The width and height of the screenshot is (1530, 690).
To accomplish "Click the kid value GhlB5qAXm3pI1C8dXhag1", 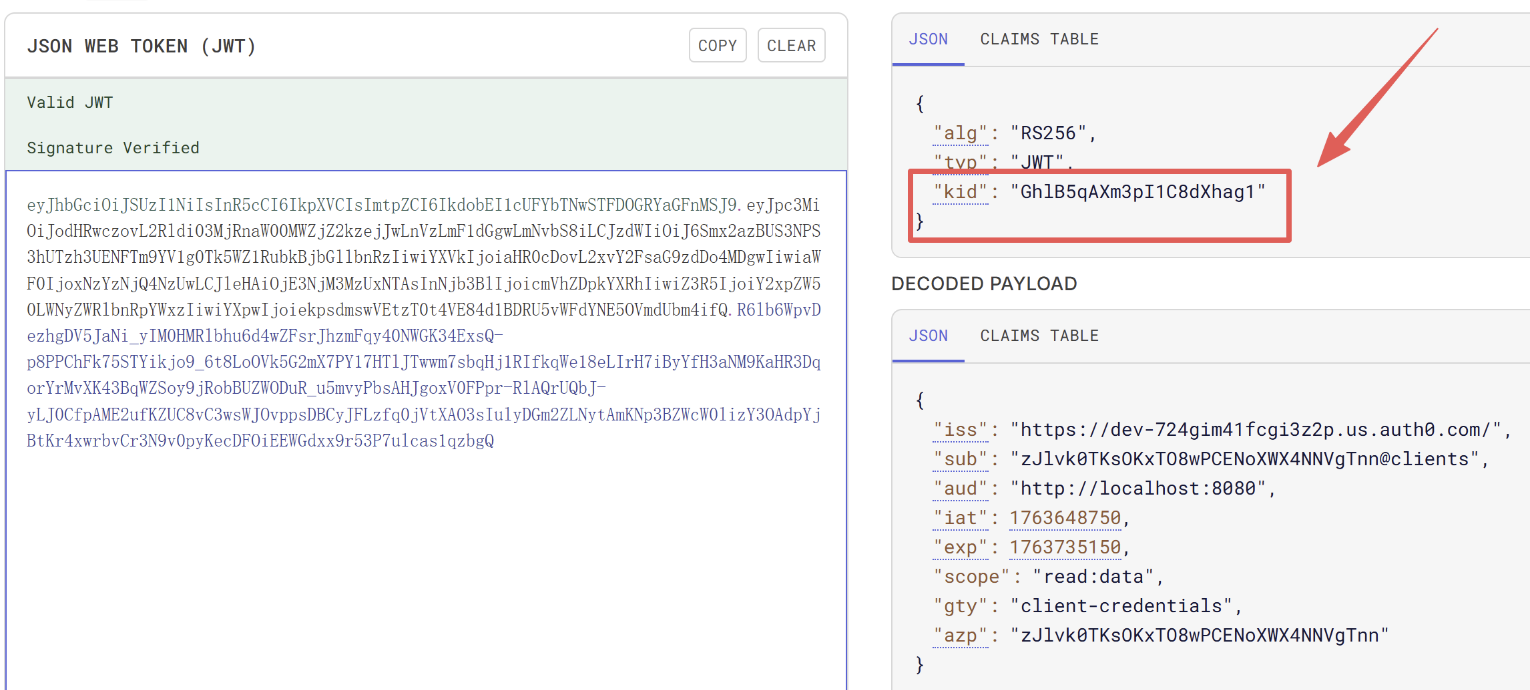I will (1138, 191).
